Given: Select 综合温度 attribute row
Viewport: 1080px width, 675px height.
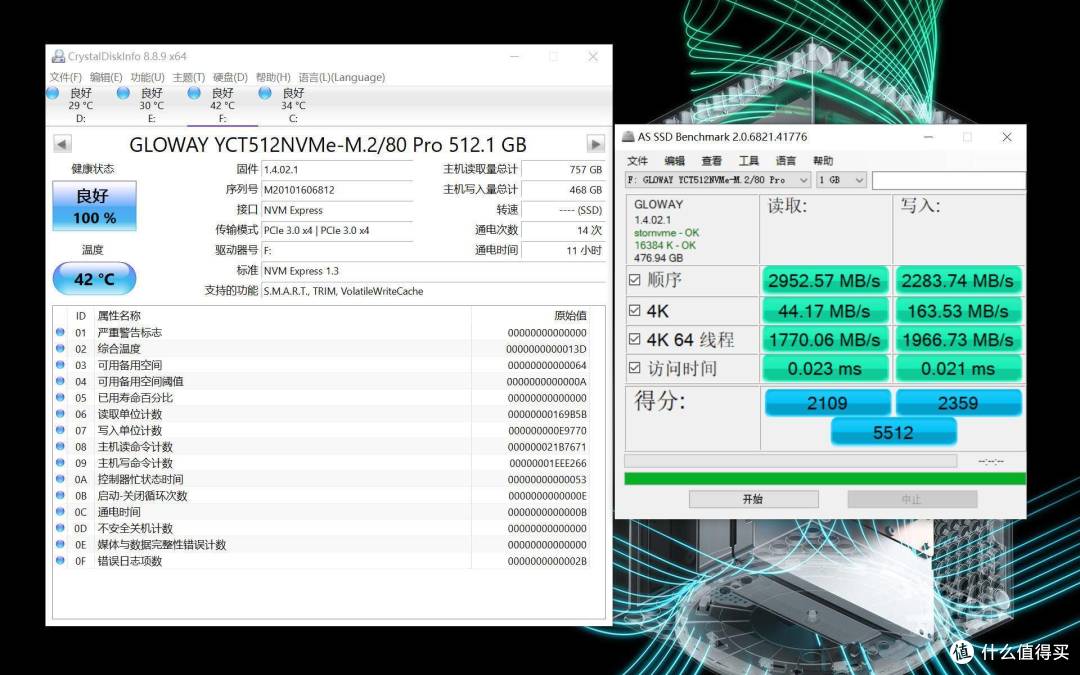Looking at the screenshot, I should [322, 349].
